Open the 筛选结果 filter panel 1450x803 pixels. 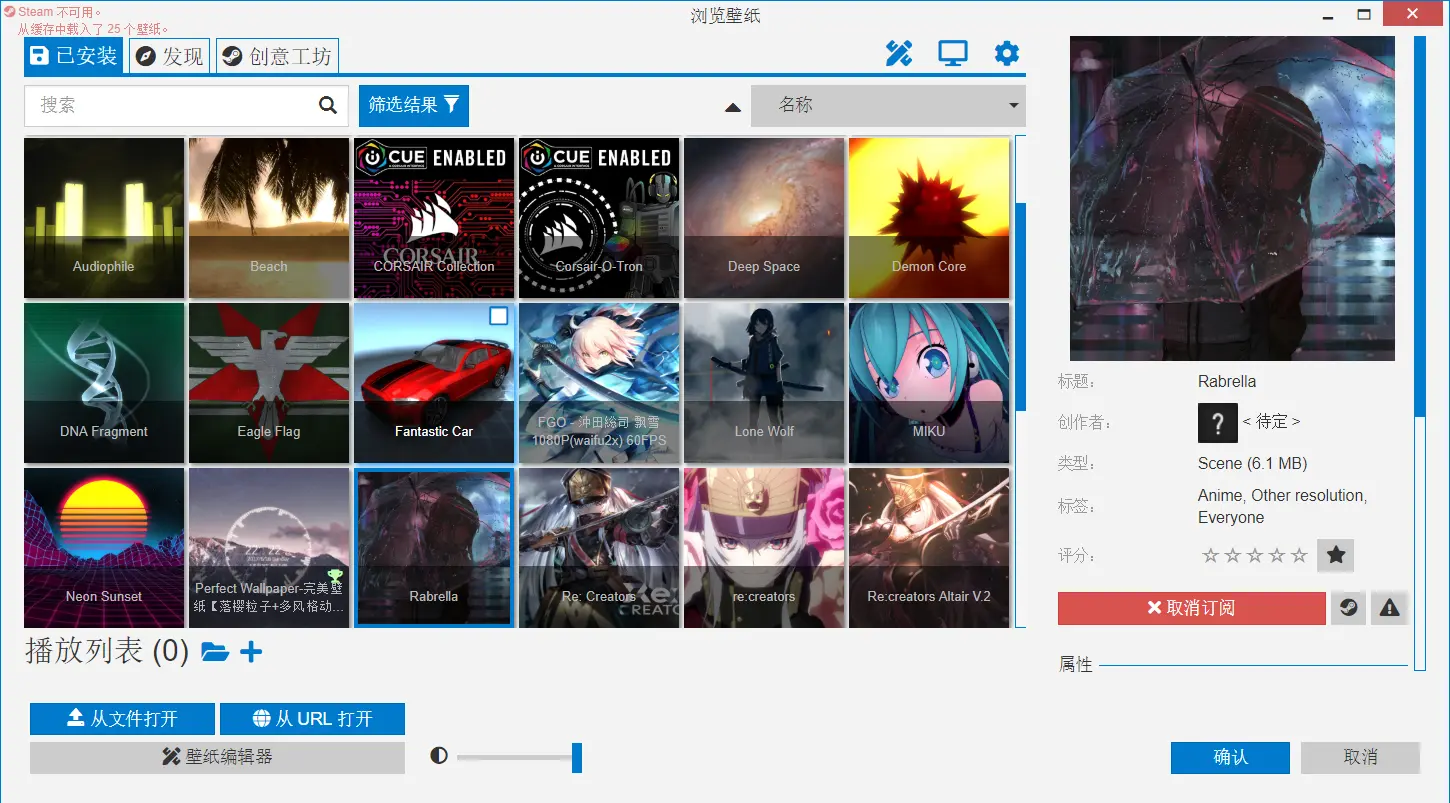(x=414, y=105)
